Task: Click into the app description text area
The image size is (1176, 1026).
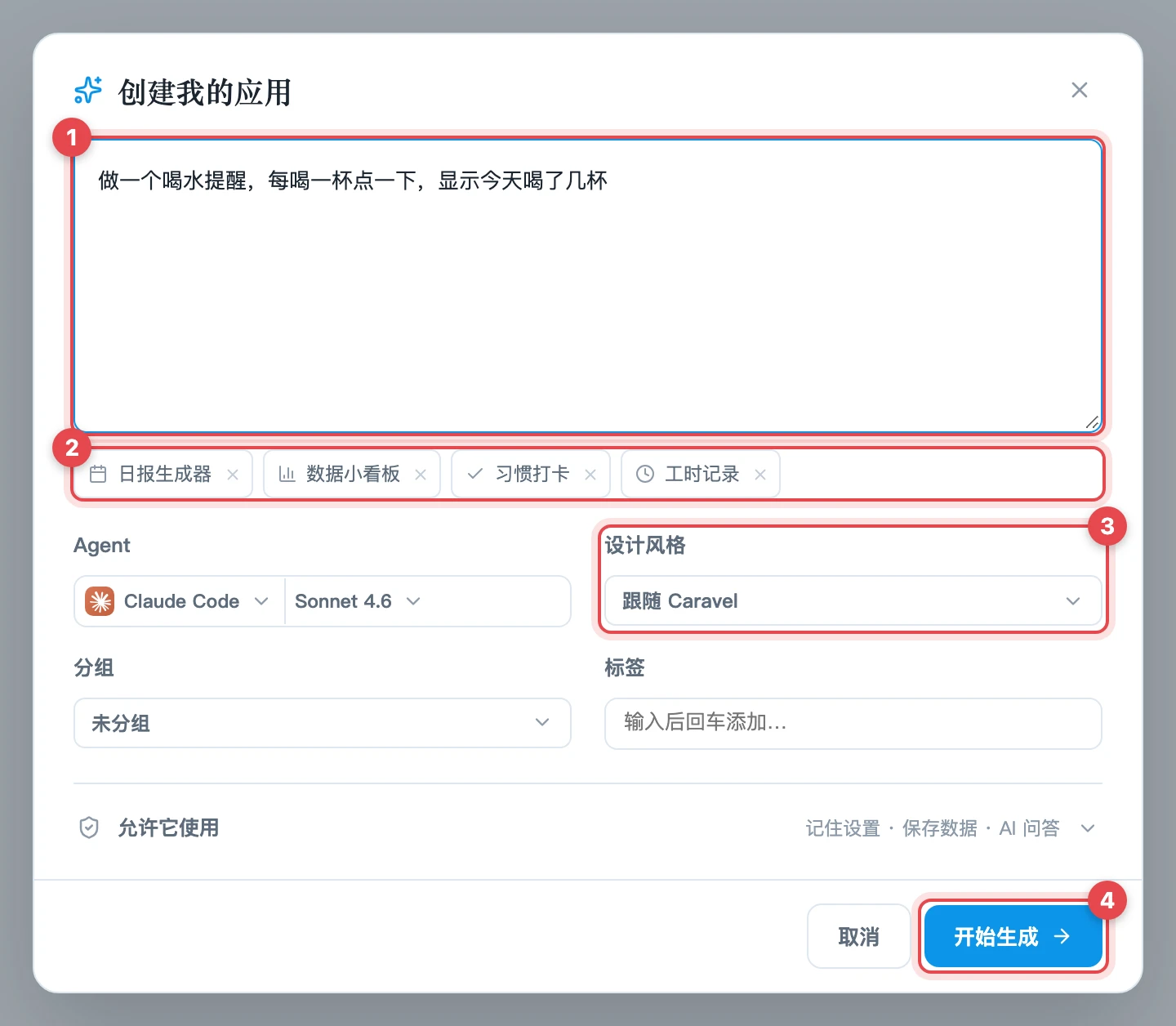Action: coord(588,285)
